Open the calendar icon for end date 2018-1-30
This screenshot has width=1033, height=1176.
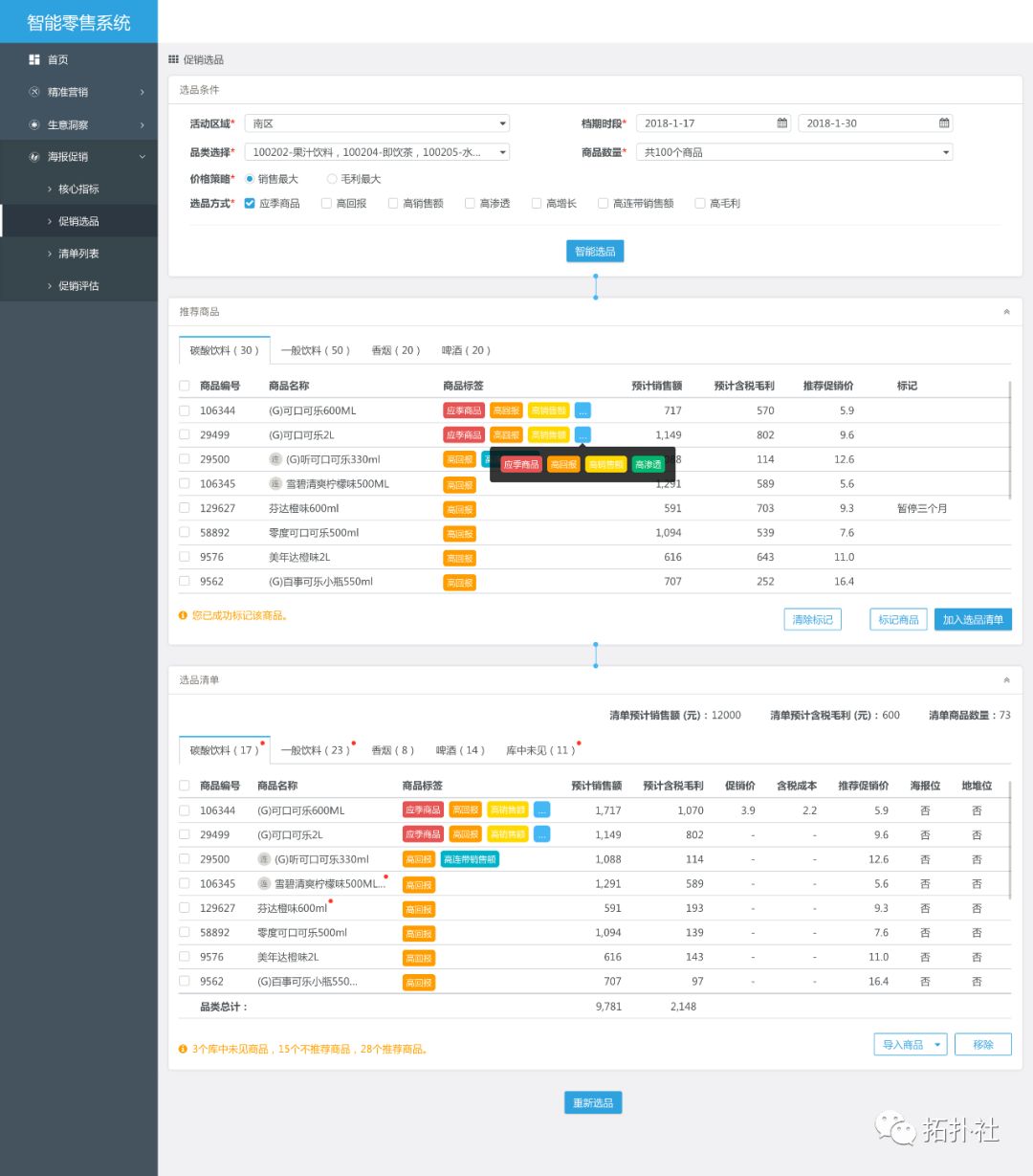944,123
